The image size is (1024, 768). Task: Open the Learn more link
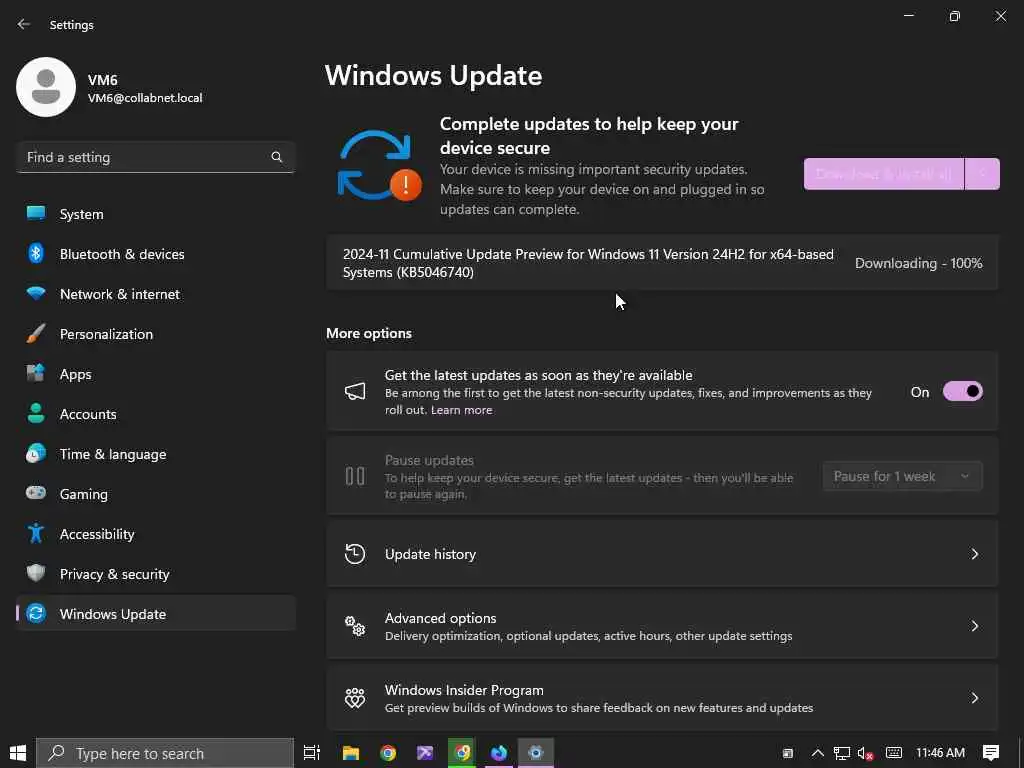point(462,410)
